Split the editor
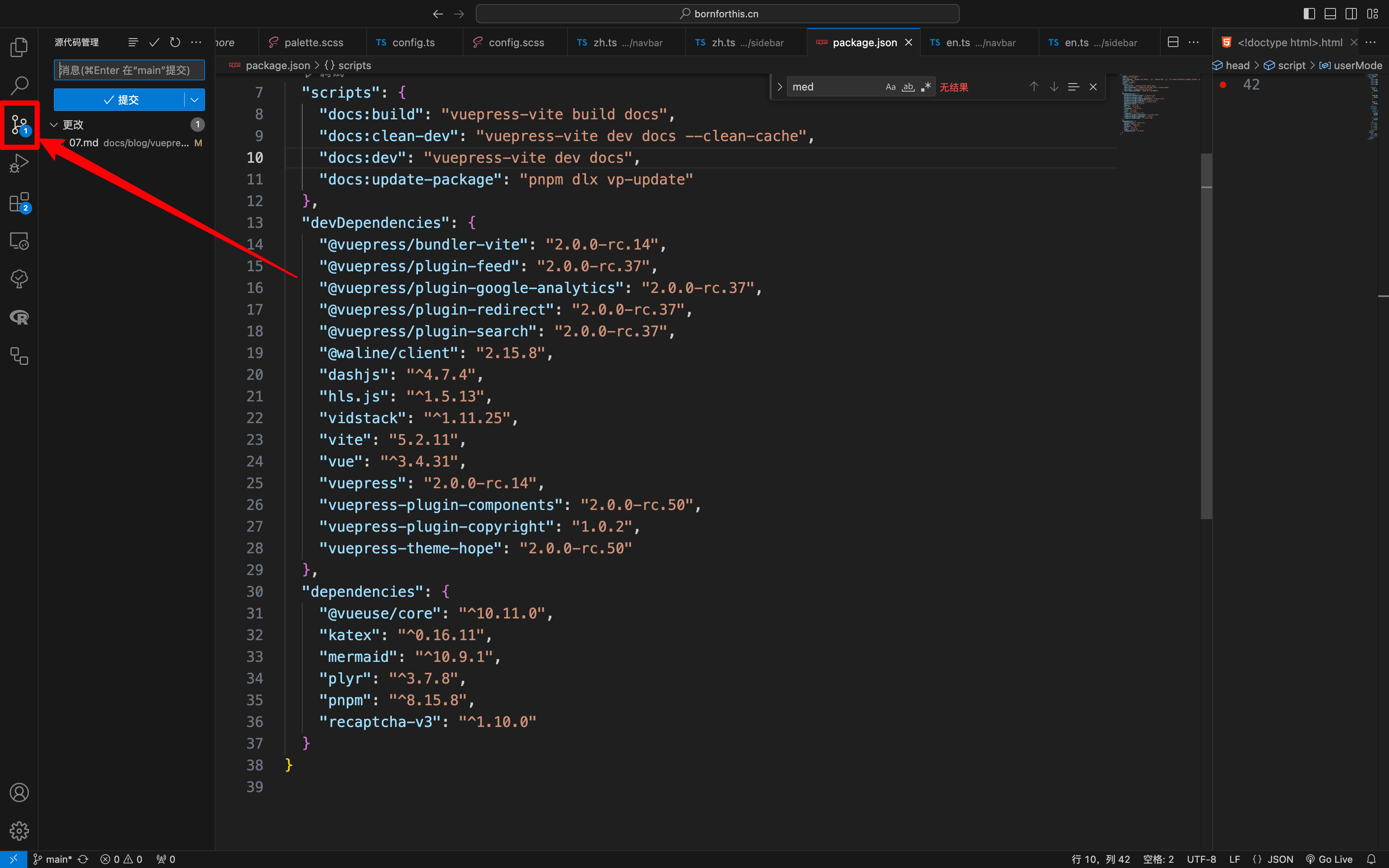Screen dimensions: 1389x868 tap(1173, 43)
